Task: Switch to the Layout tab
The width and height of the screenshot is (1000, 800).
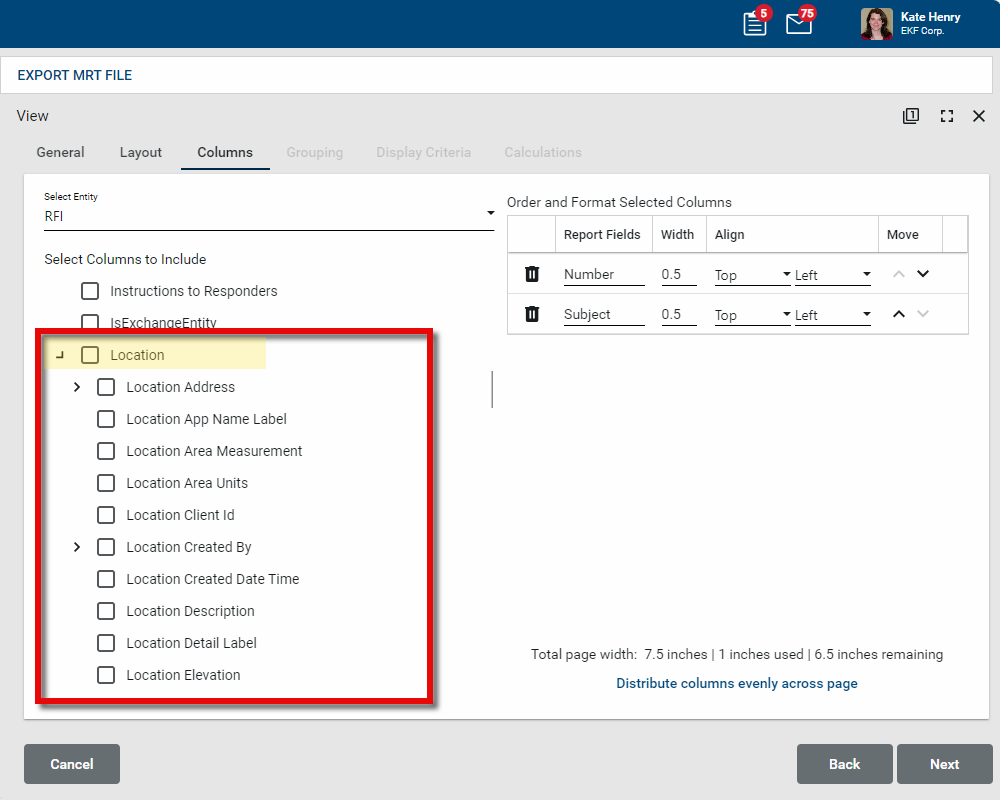Action: [x=141, y=152]
